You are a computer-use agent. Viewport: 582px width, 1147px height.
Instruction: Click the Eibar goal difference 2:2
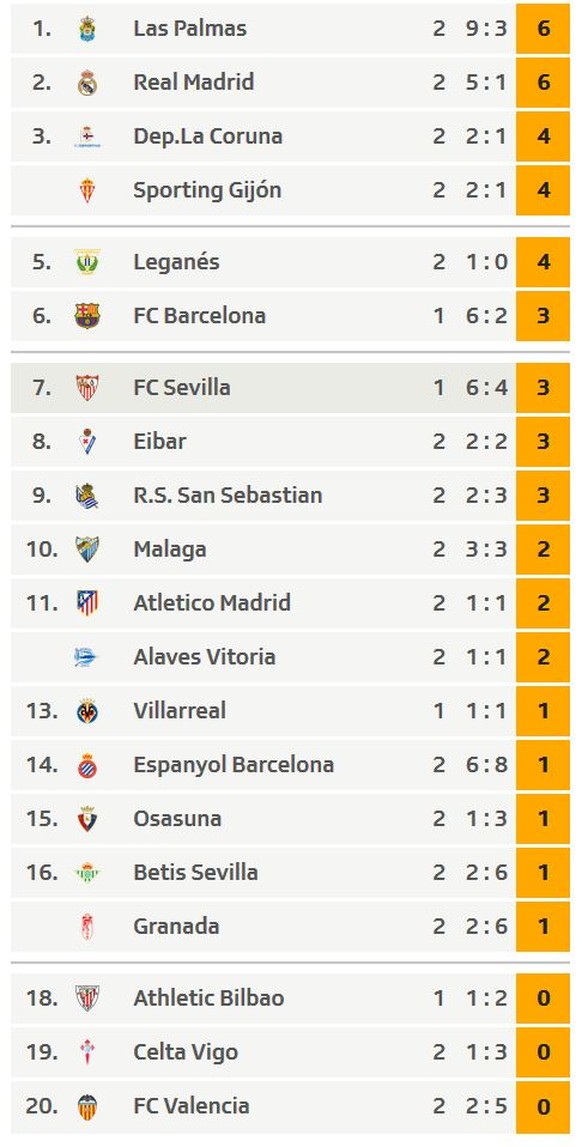tap(486, 442)
